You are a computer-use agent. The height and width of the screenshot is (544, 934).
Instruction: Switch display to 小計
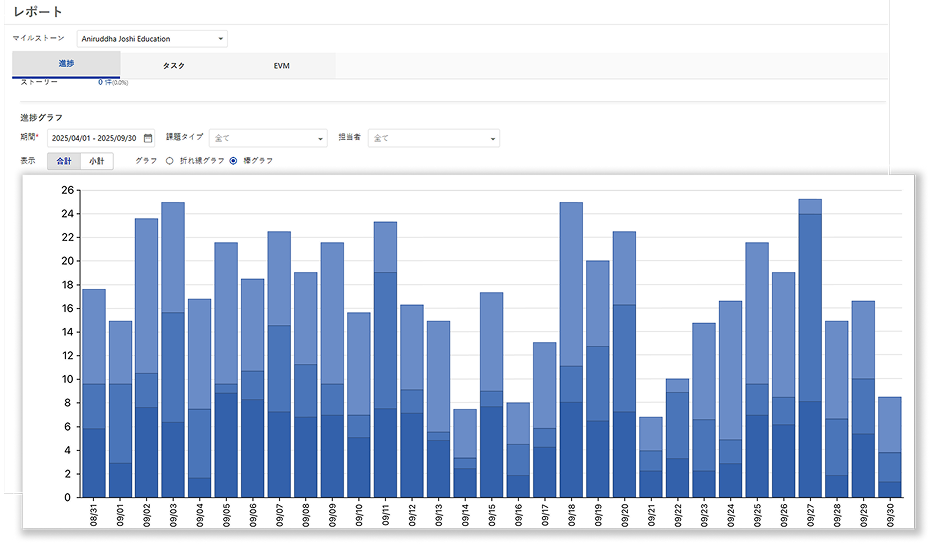point(96,161)
